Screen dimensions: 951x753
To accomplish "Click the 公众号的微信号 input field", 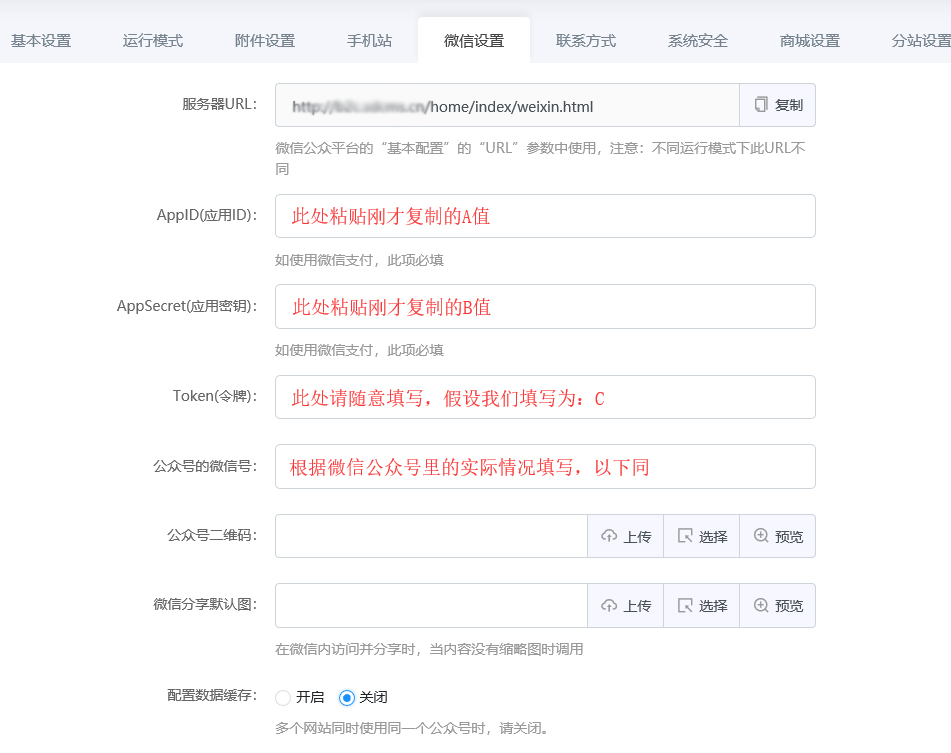I will click(545, 466).
